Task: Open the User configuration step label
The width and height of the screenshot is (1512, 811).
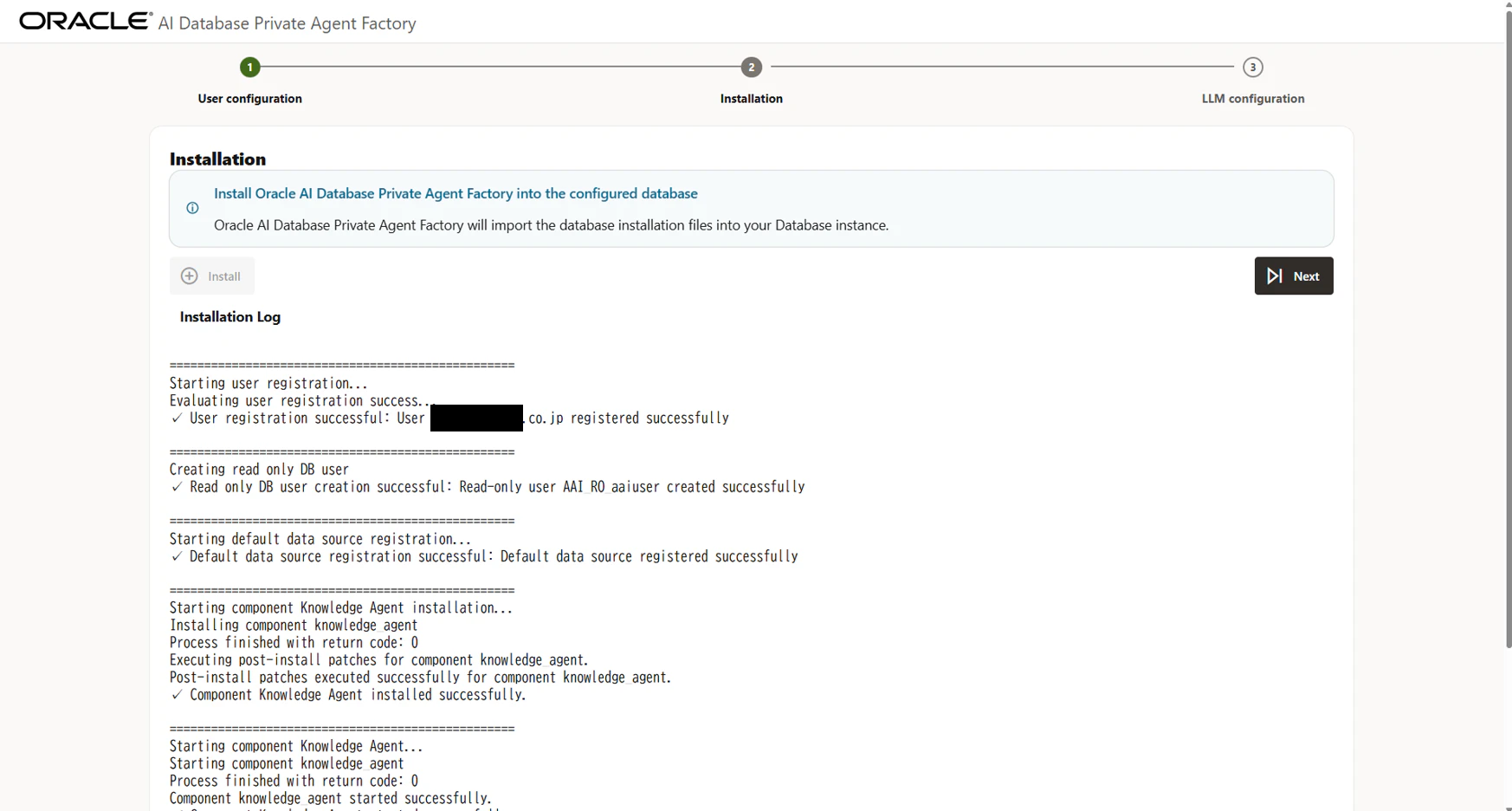Action: click(250, 99)
